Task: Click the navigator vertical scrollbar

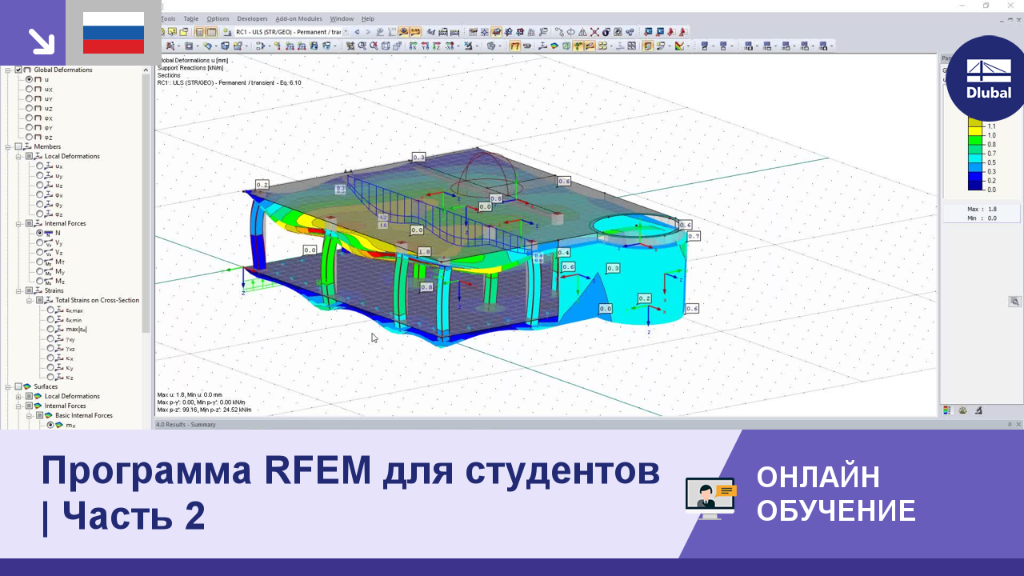Action: click(x=146, y=248)
